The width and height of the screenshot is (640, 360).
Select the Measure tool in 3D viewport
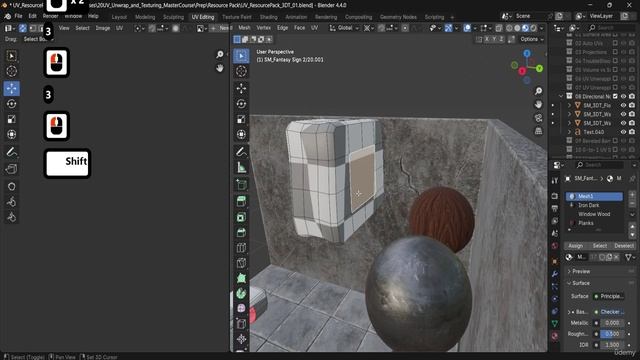click(241, 167)
